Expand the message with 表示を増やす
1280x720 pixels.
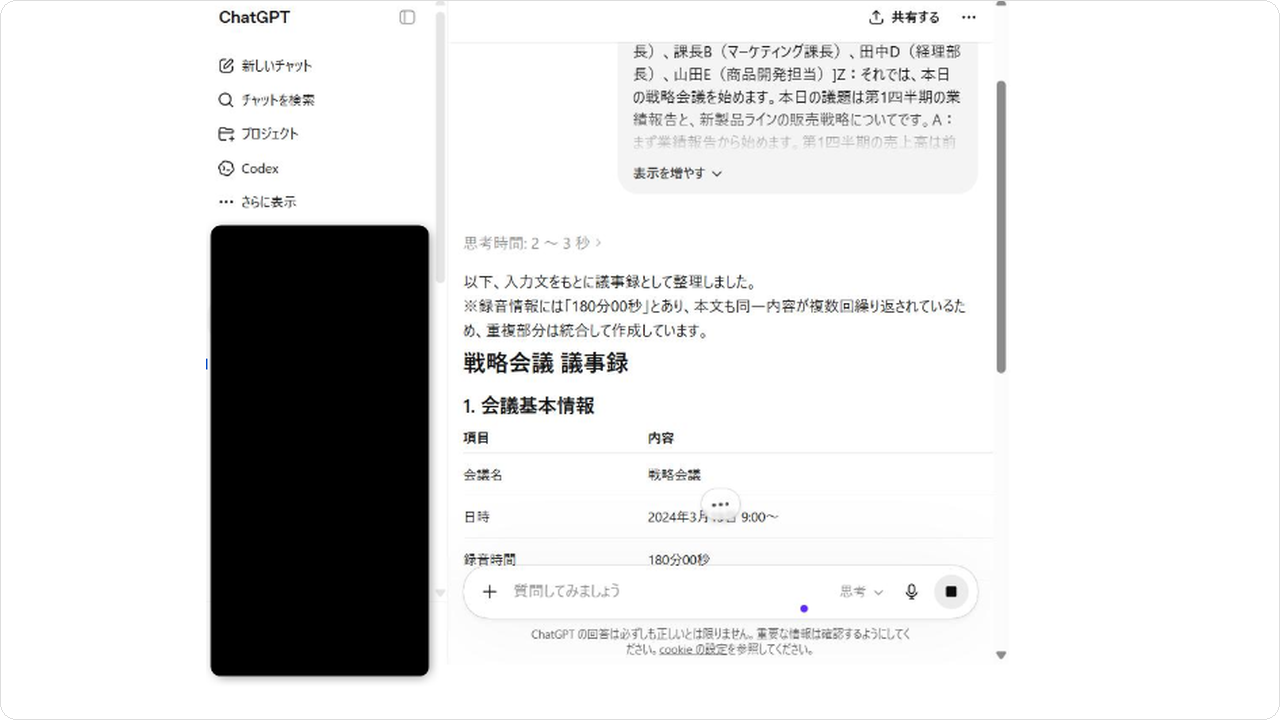pos(677,173)
